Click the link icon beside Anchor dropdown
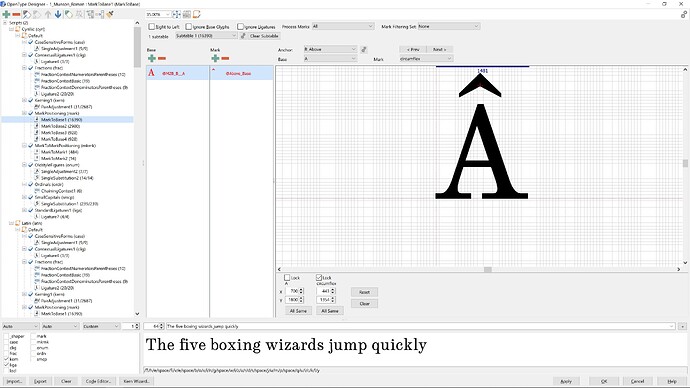Screen dimensions: 690x388 [363, 49]
